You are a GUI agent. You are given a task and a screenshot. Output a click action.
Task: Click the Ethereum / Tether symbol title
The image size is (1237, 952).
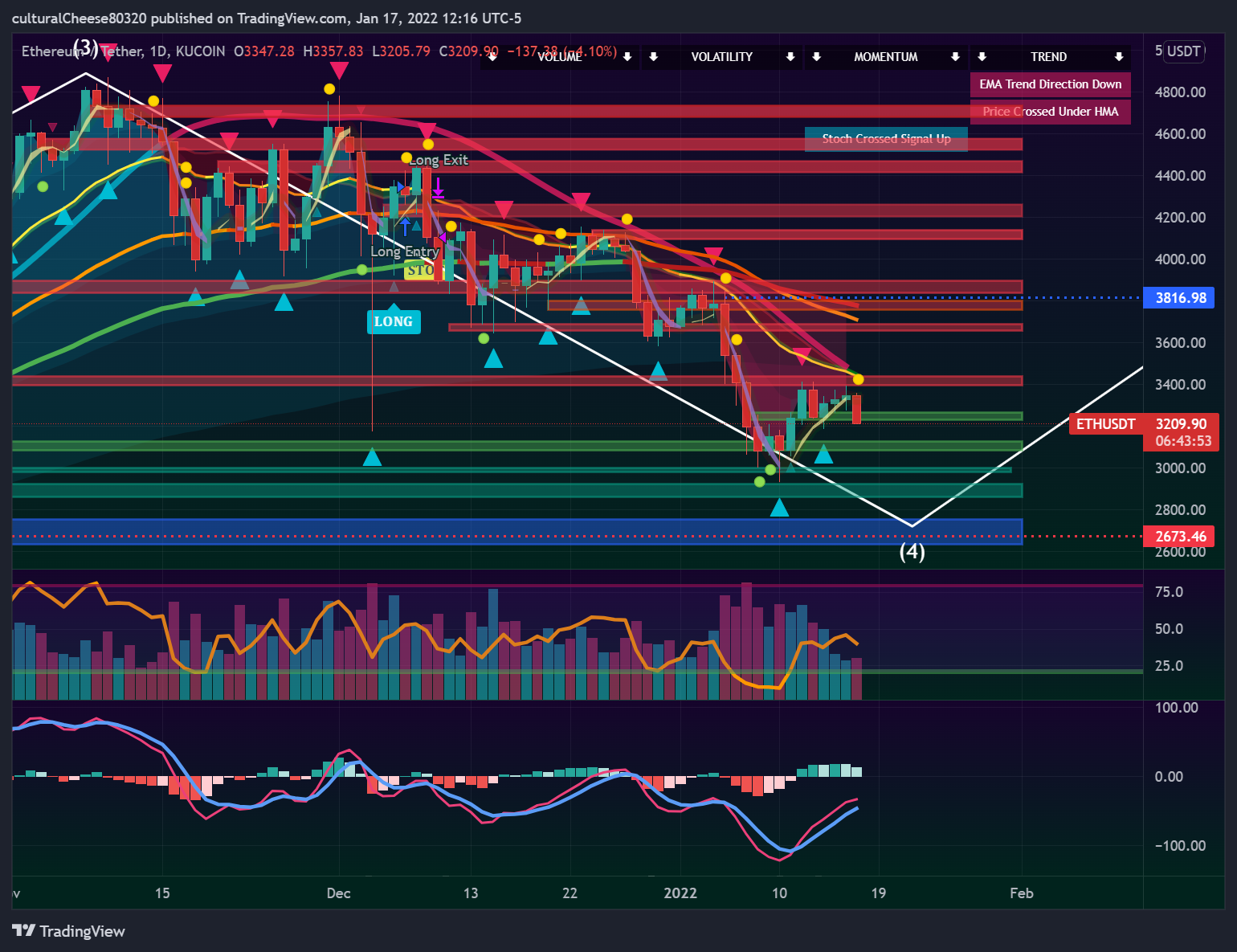pos(83,51)
